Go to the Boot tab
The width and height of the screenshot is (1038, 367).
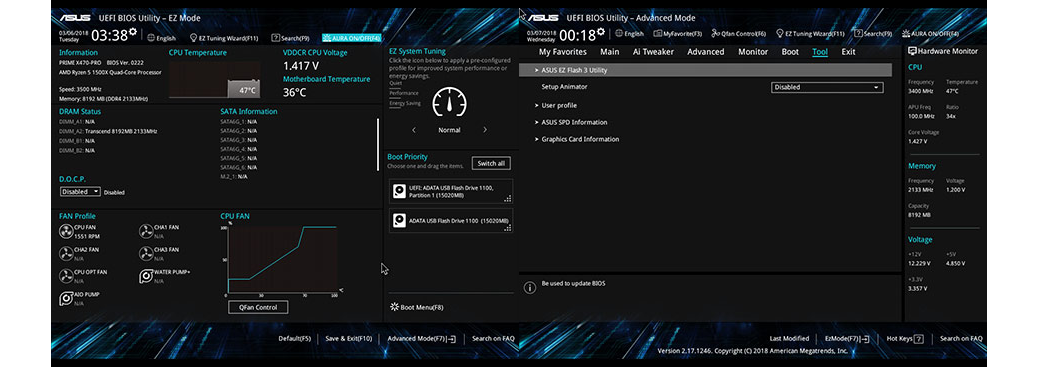[790, 52]
